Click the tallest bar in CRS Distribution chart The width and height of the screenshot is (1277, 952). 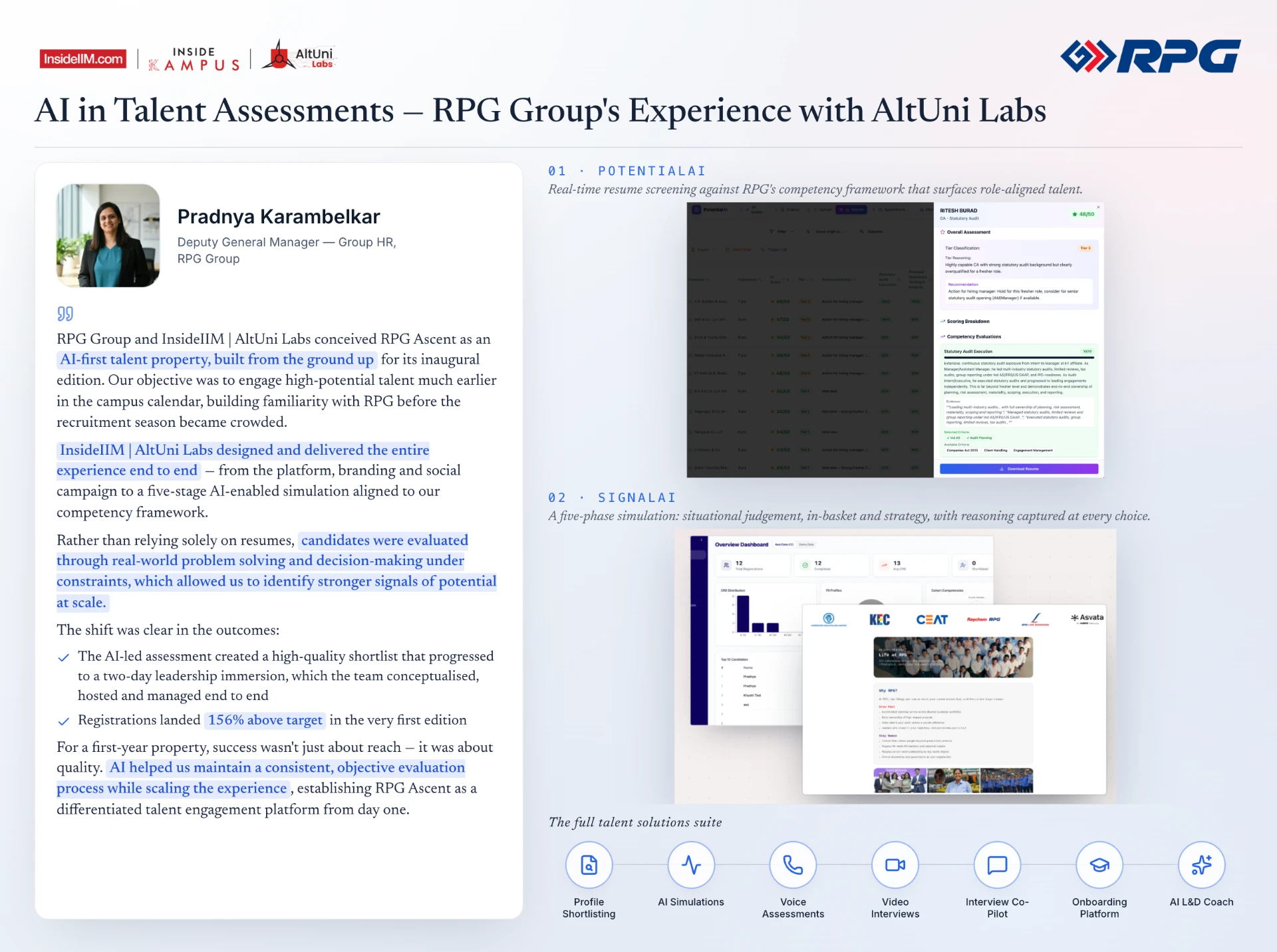[x=743, y=614]
